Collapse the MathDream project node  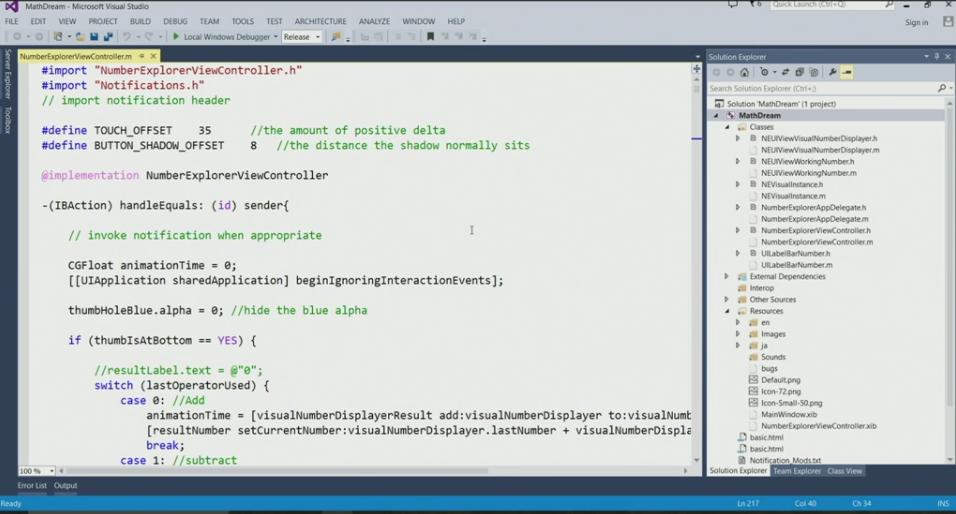pyautogui.click(x=716, y=115)
